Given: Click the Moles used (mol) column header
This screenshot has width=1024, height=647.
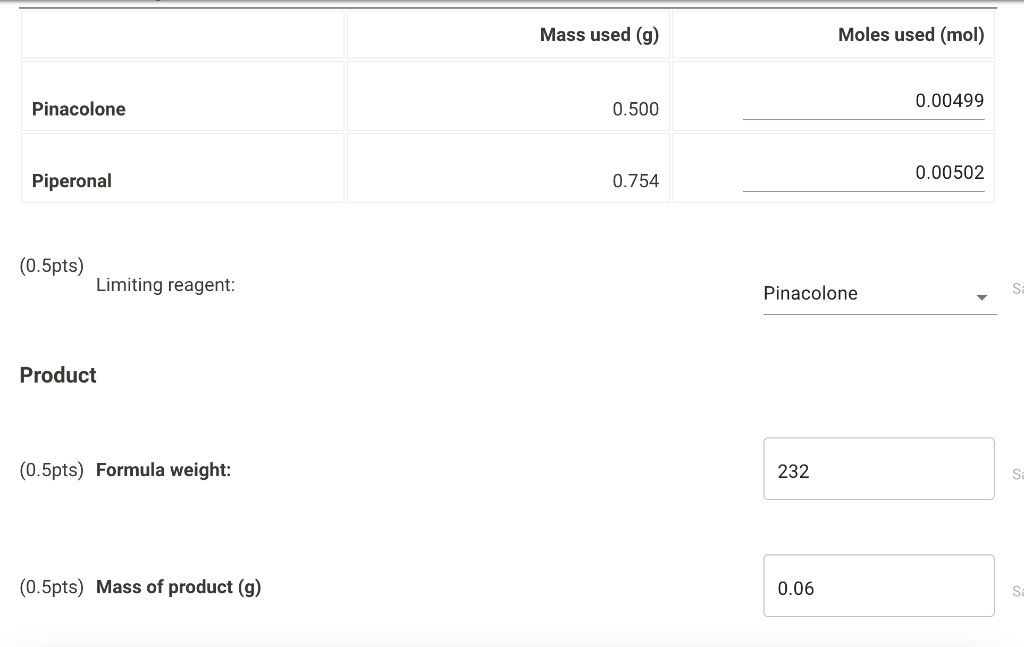Looking at the screenshot, I should [910, 35].
